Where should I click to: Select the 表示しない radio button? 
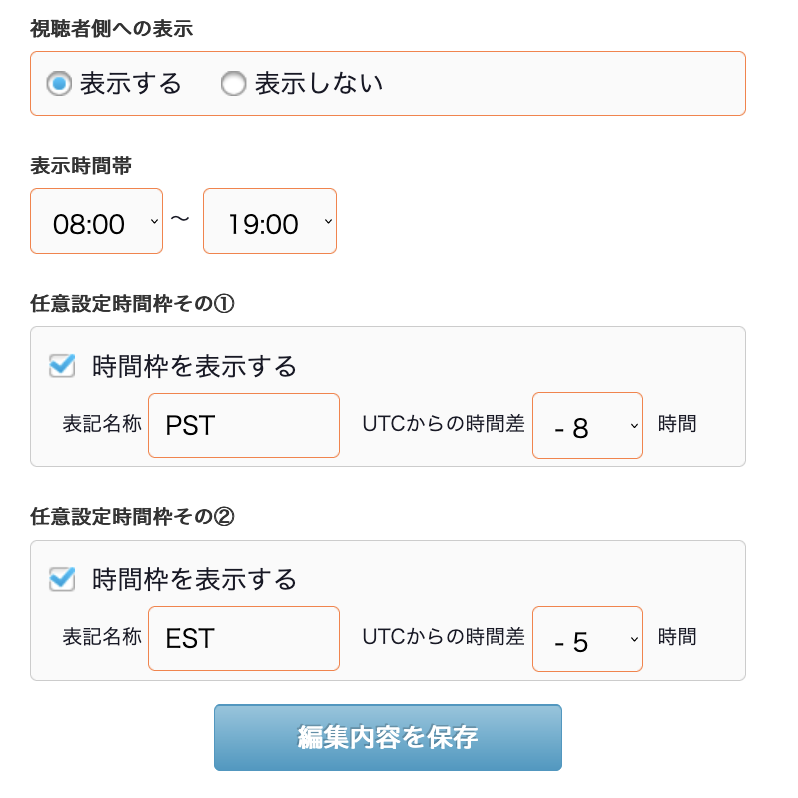(x=234, y=83)
